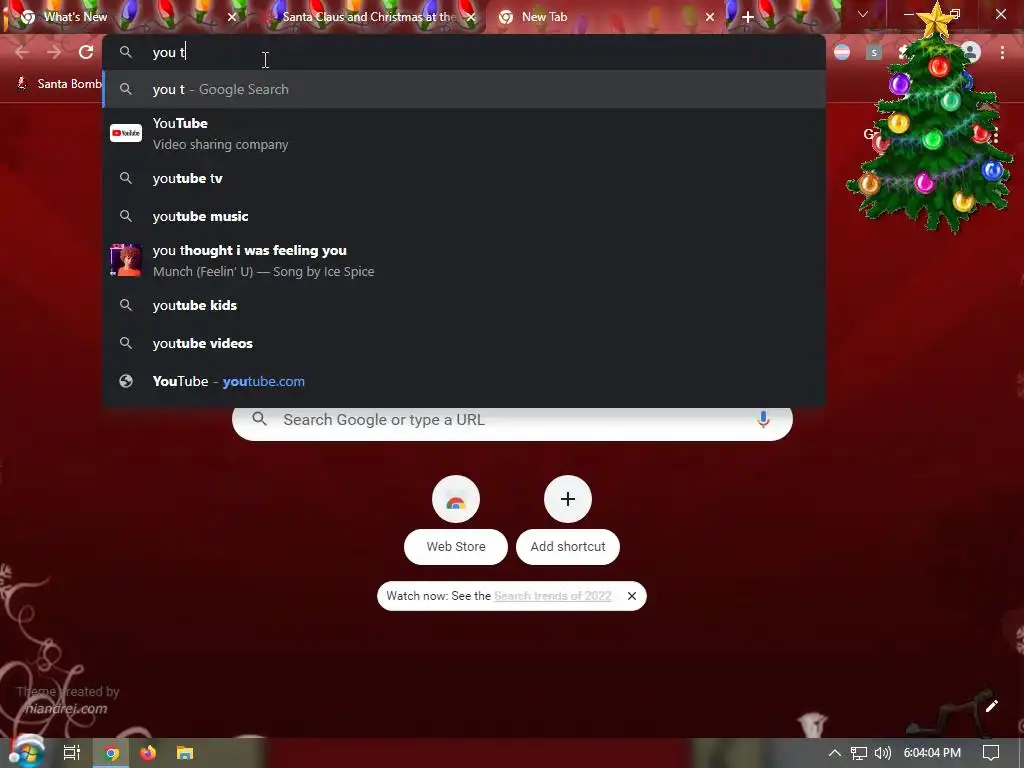The image size is (1024, 768).
Task: Open the Chrome three-dot menu
Action: coord(1002,52)
